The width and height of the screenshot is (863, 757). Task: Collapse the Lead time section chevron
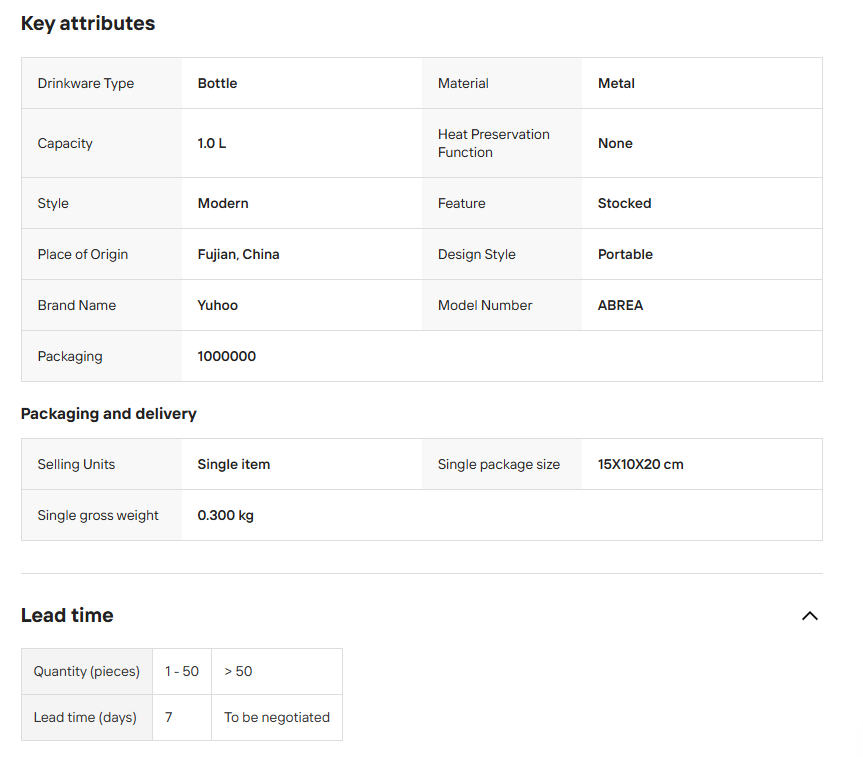coord(809,616)
